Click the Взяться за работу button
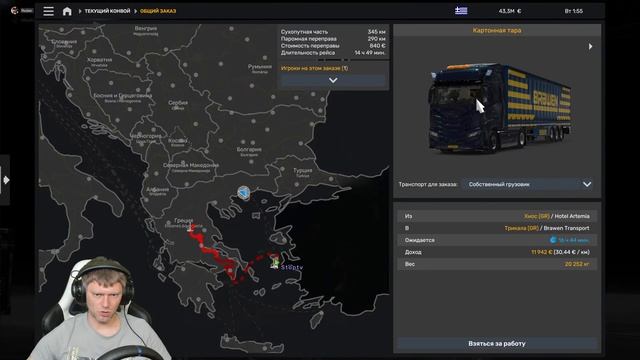640x360 pixels. click(x=497, y=344)
